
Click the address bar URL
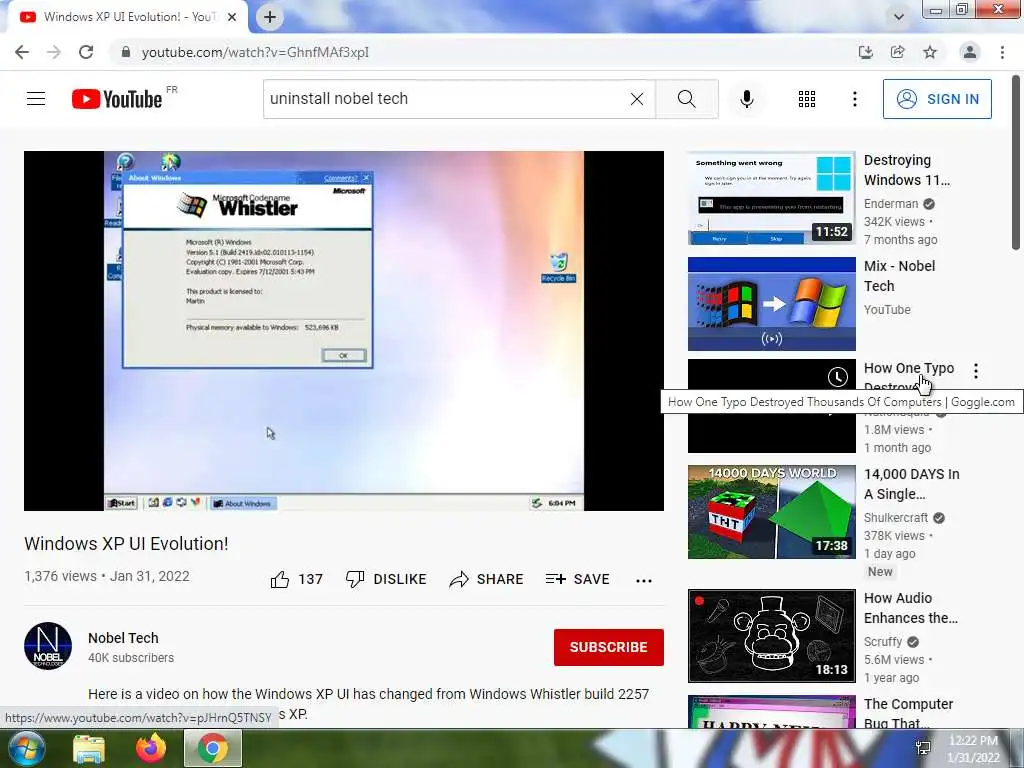tap(255, 52)
